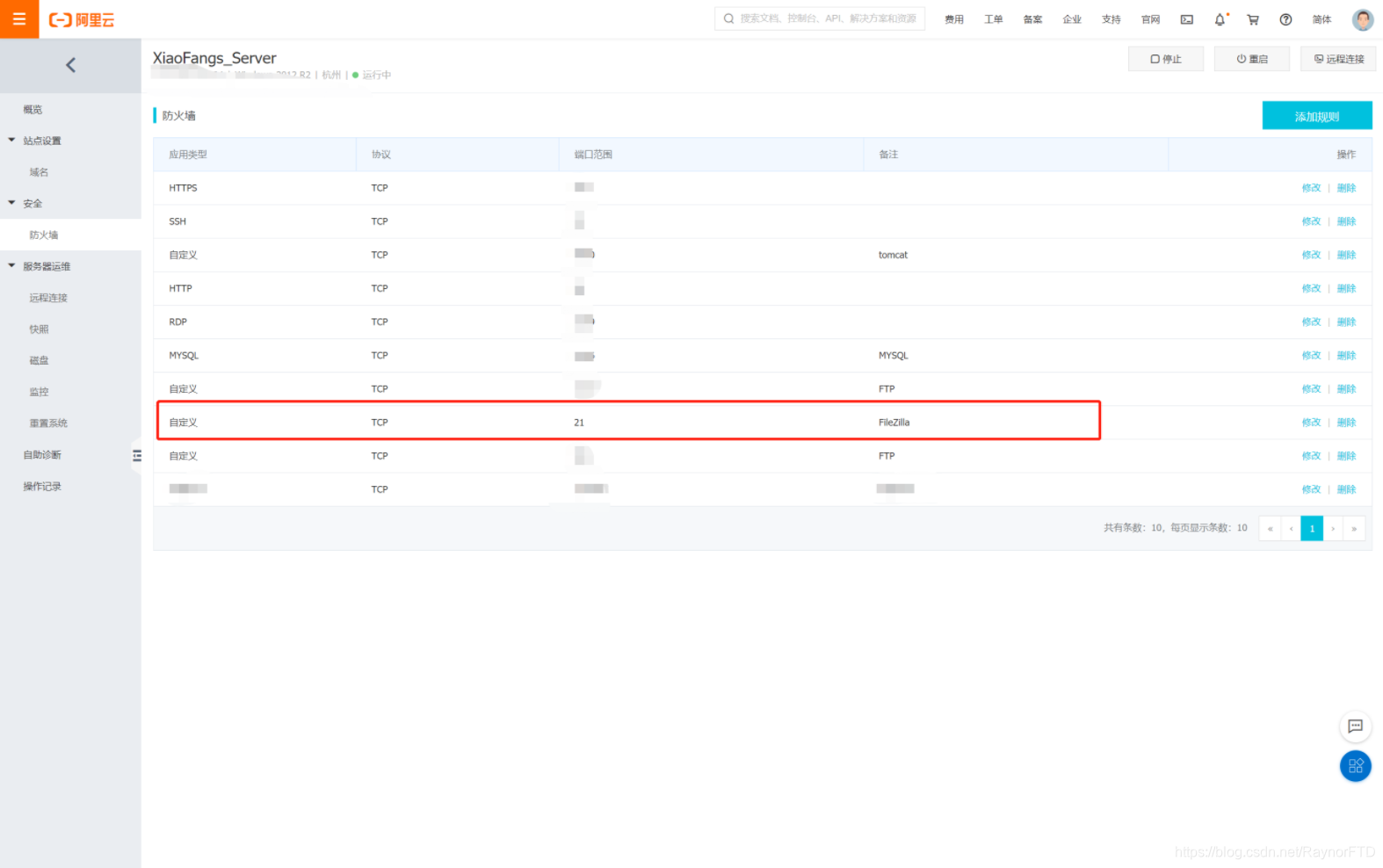Viewport: 1383px width, 868px height.
Task: Click 修改 for the HTTPS rule
Action: [1311, 188]
